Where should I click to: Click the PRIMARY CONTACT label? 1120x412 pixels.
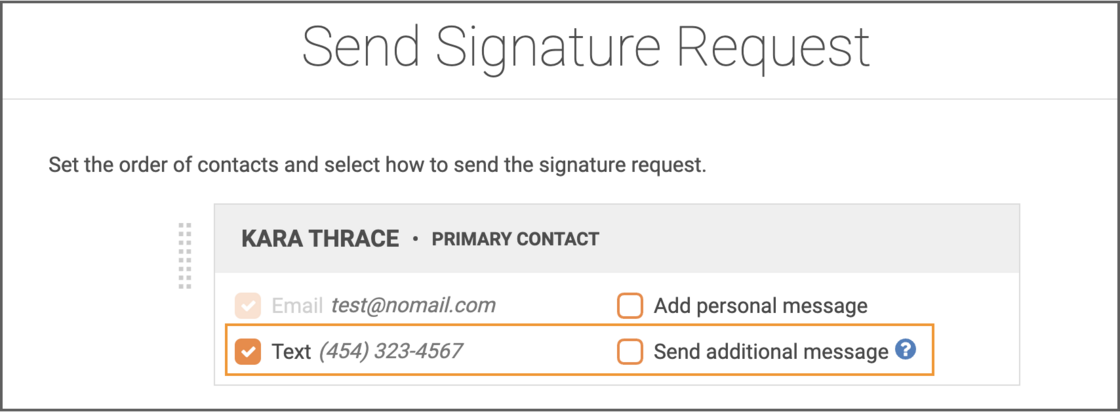(515, 239)
